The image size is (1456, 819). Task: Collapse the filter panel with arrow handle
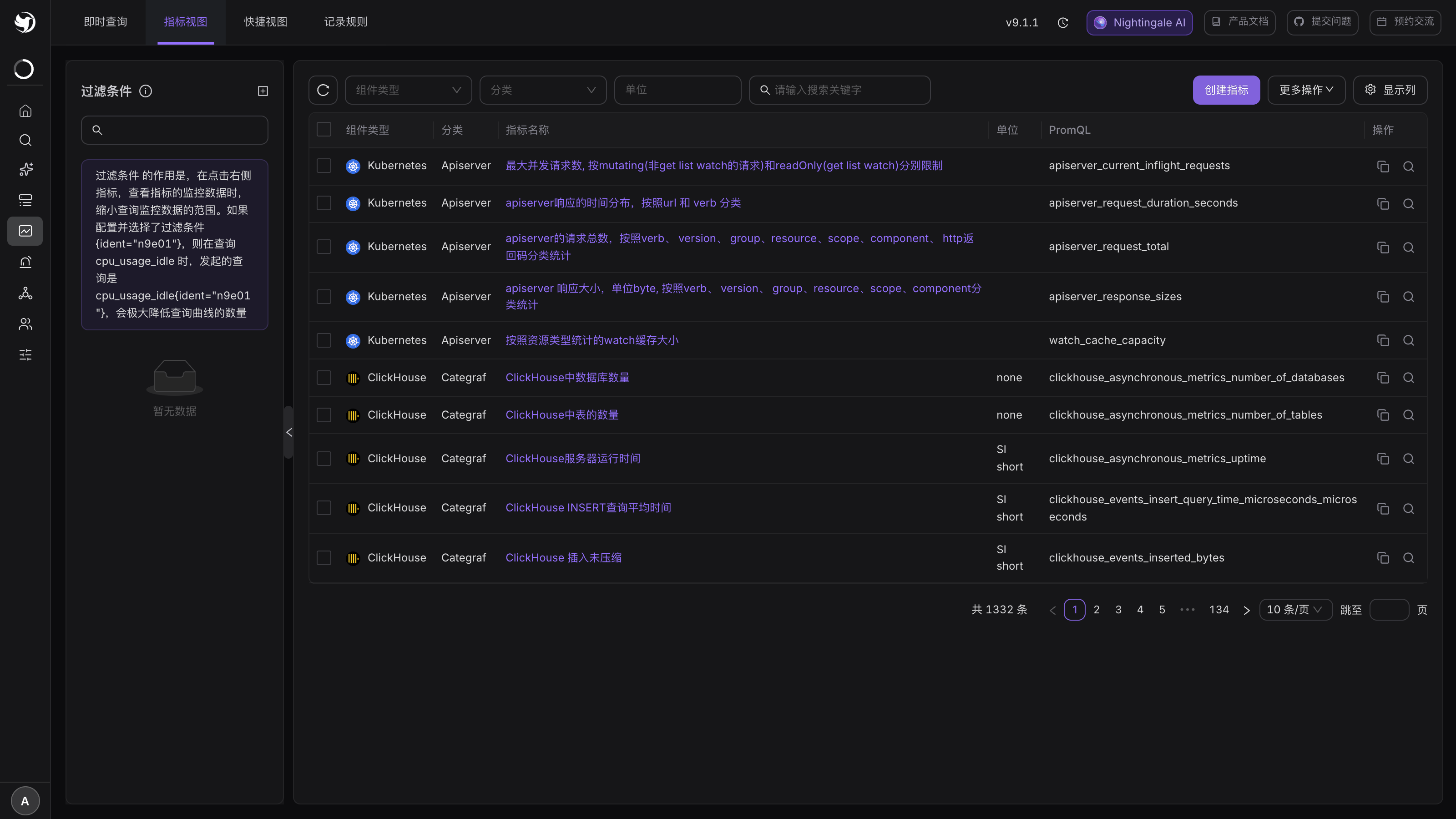289,432
